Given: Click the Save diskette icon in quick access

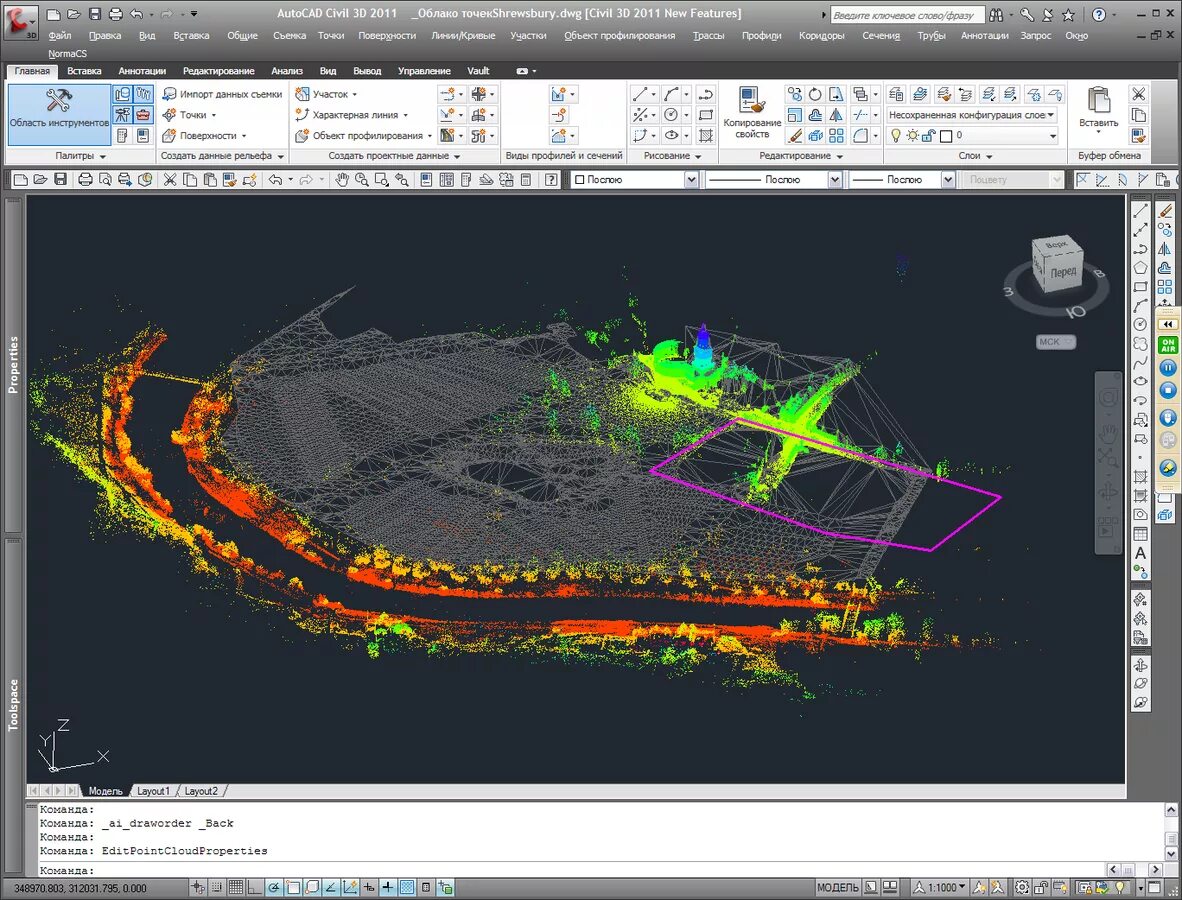Looking at the screenshot, I should (94, 14).
